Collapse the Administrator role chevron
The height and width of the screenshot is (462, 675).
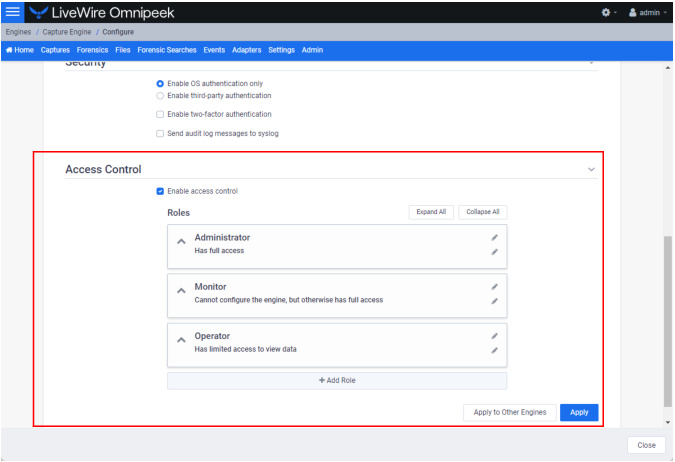182,242
